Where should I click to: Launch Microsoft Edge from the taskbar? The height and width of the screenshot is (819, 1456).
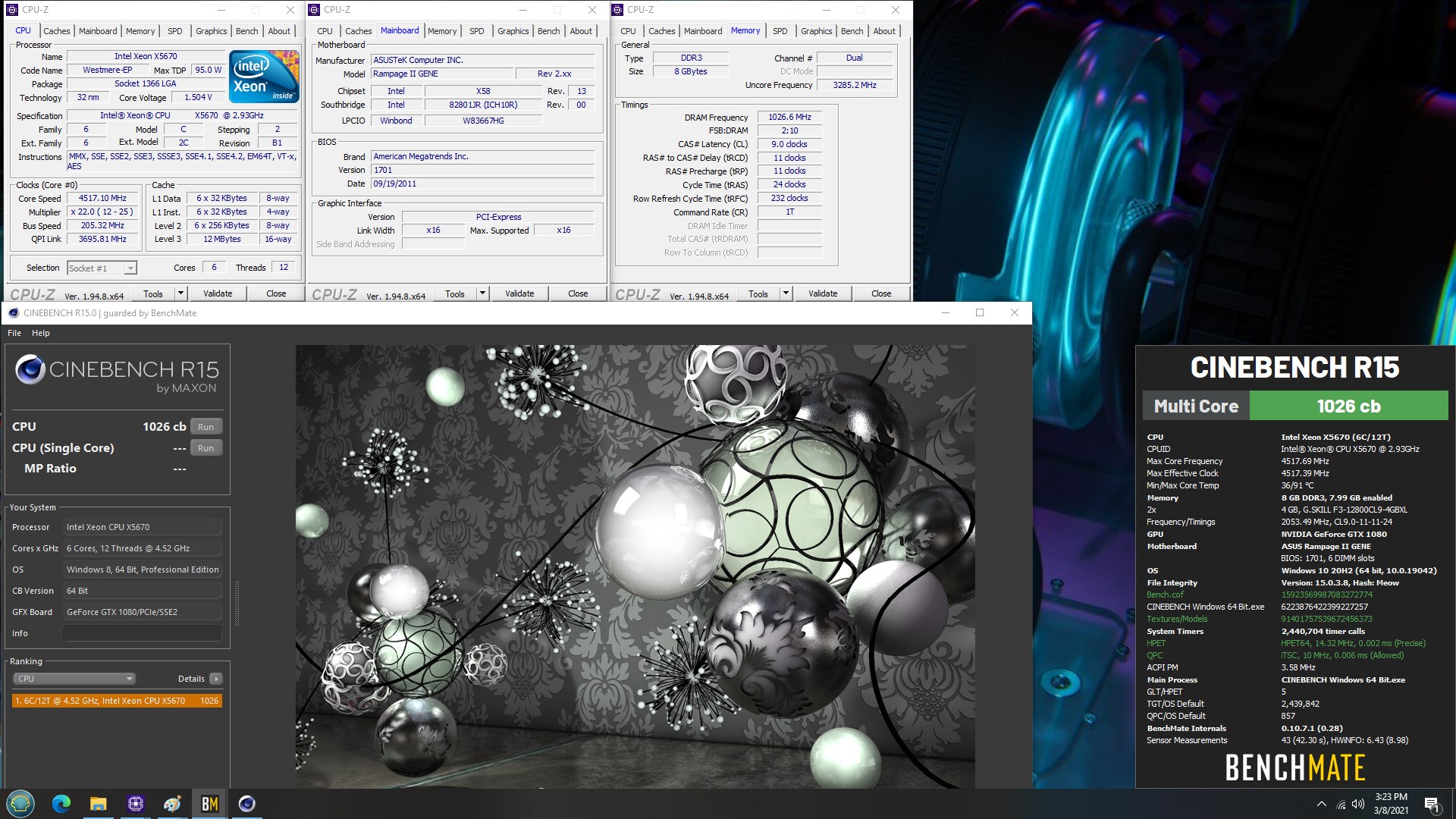click(x=61, y=804)
